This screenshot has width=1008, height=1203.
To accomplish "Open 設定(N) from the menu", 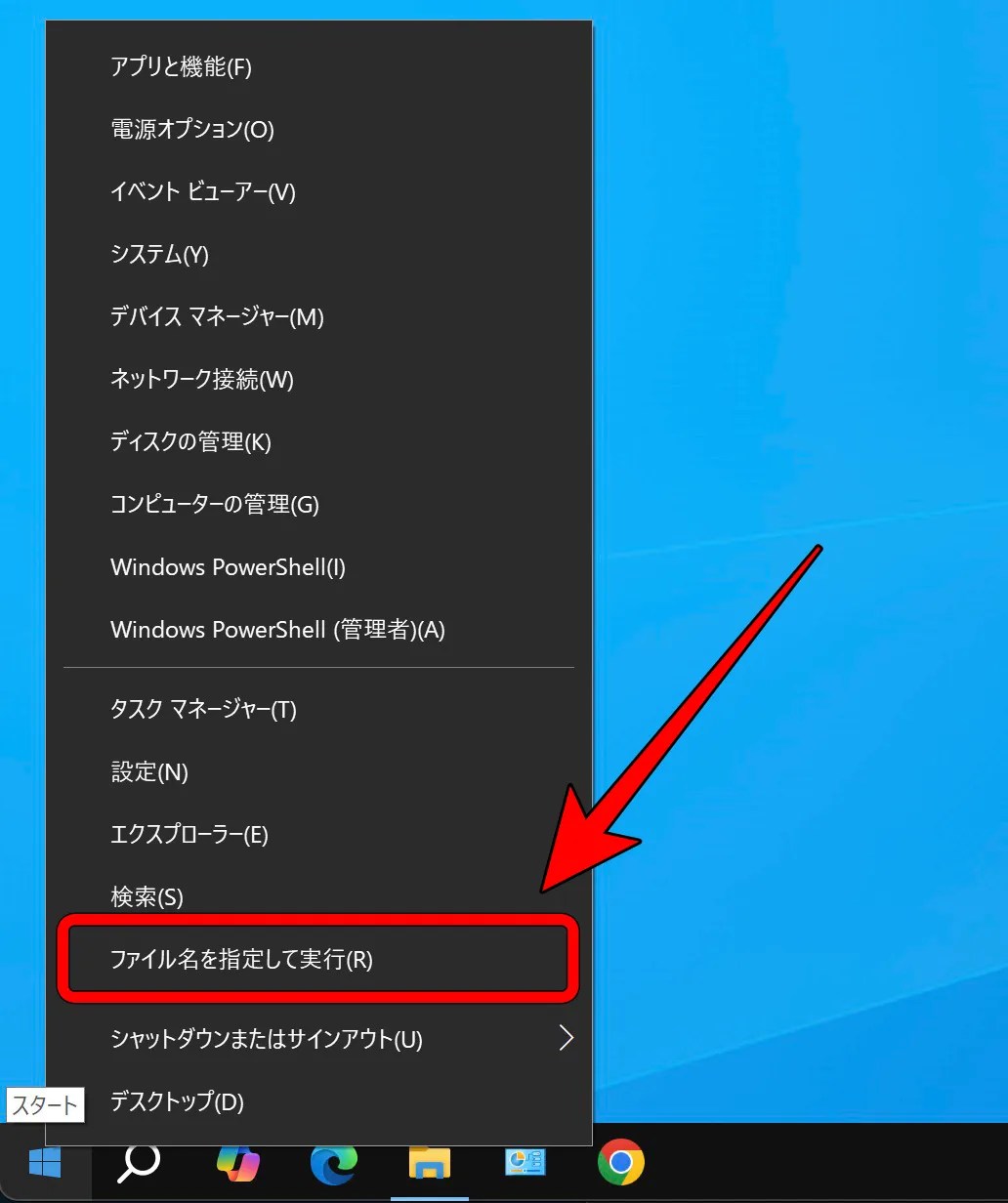I will coord(318,772).
